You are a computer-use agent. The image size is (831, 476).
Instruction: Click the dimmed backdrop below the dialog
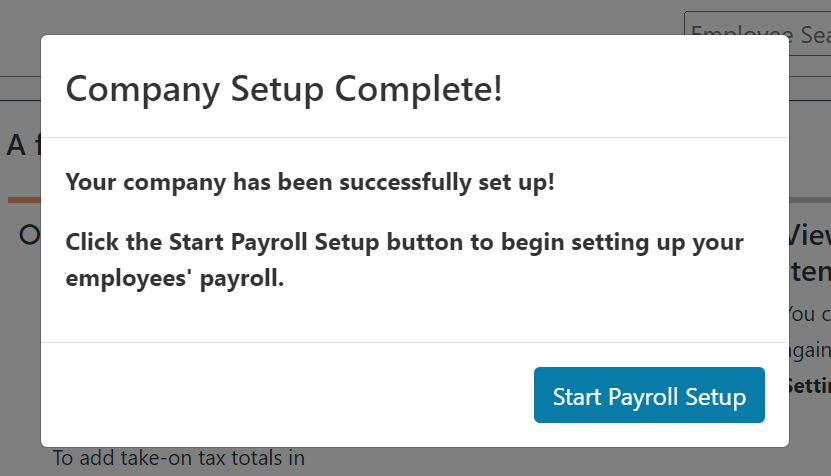500,462
